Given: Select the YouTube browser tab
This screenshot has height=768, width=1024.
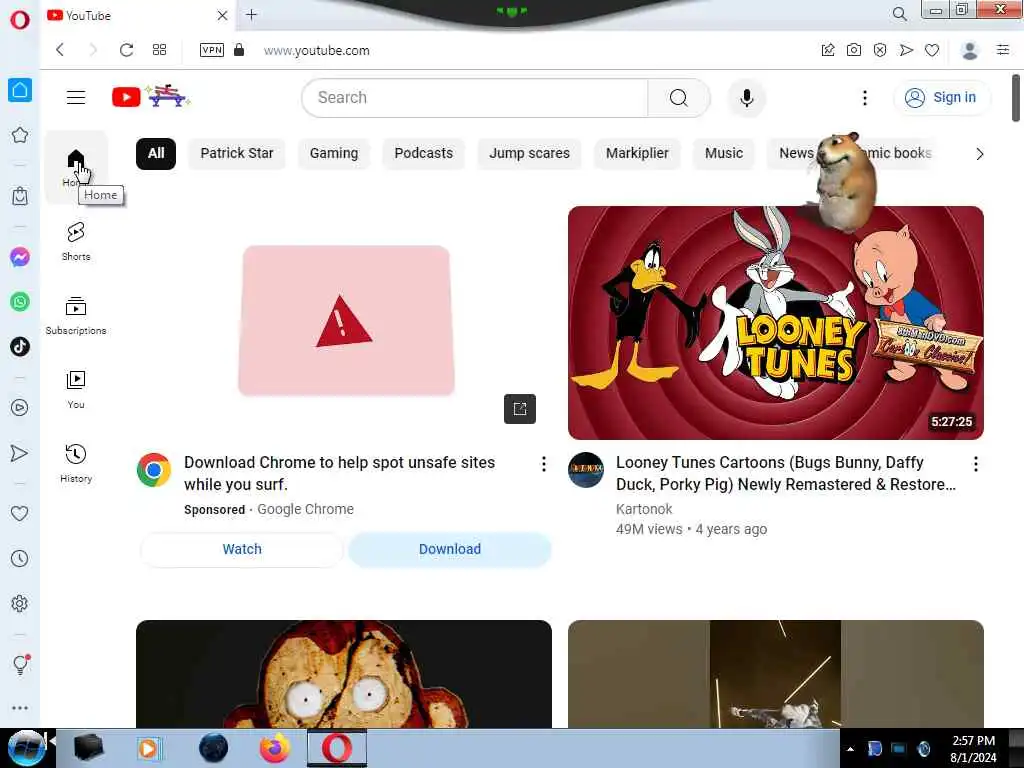Looking at the screenshot, I should tap(137, 15).
